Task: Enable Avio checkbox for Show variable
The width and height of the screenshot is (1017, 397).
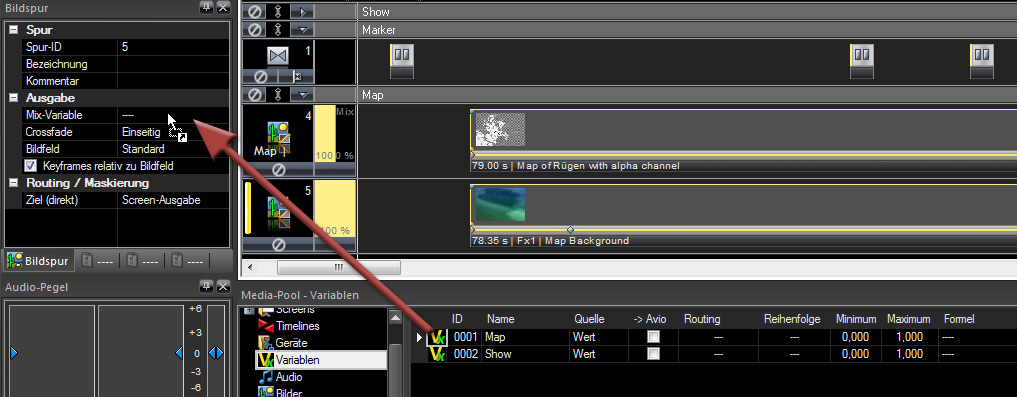Action: 654,354
